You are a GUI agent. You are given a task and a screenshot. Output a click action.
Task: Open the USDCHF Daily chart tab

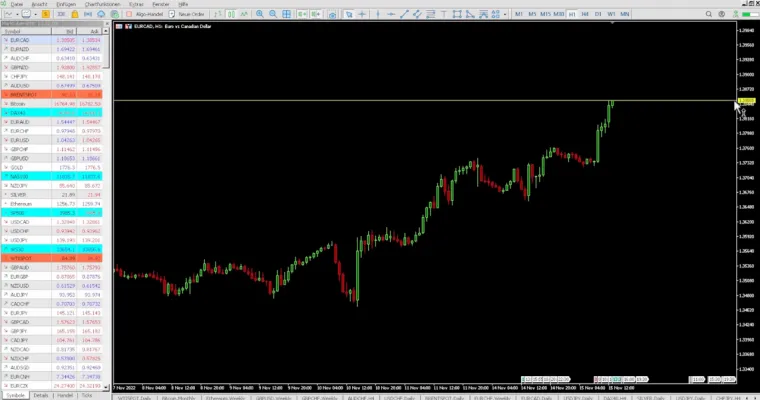pos(399,398)
